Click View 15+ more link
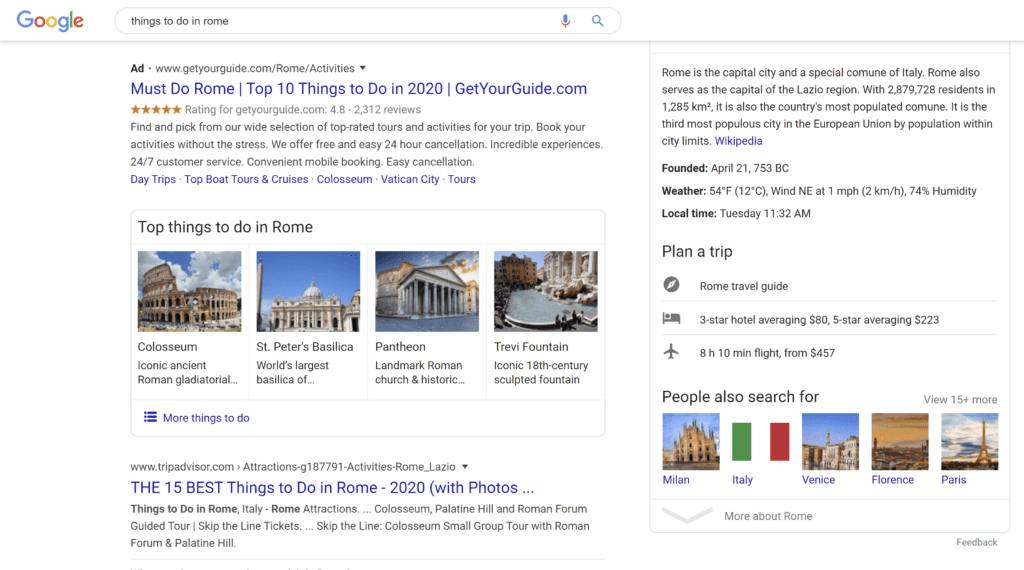The height and width of the screenshot is (570, 1024). (960, 400)
